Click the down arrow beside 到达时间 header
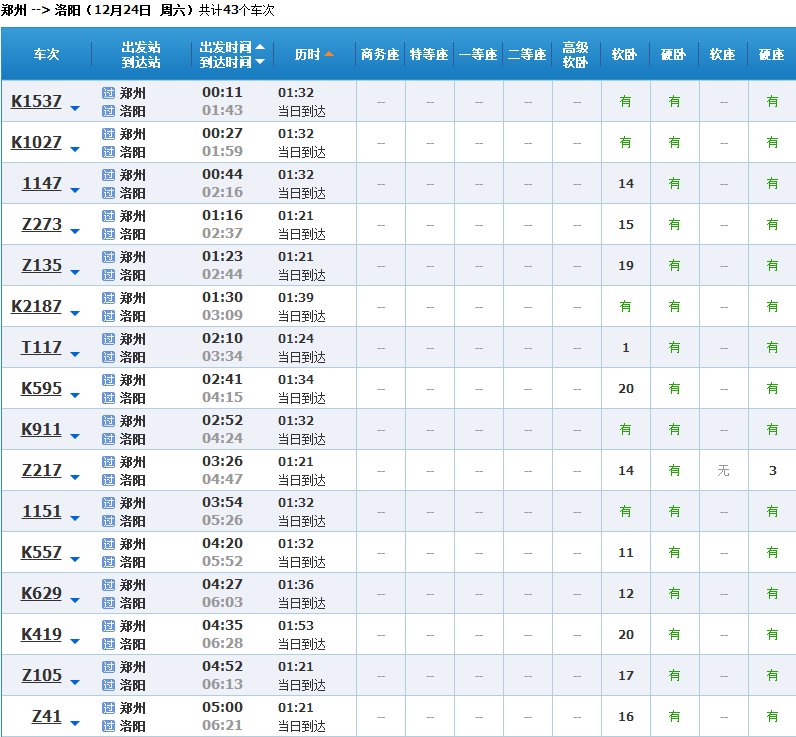Viewport: 796px width, 737px height. pos(261,62)
